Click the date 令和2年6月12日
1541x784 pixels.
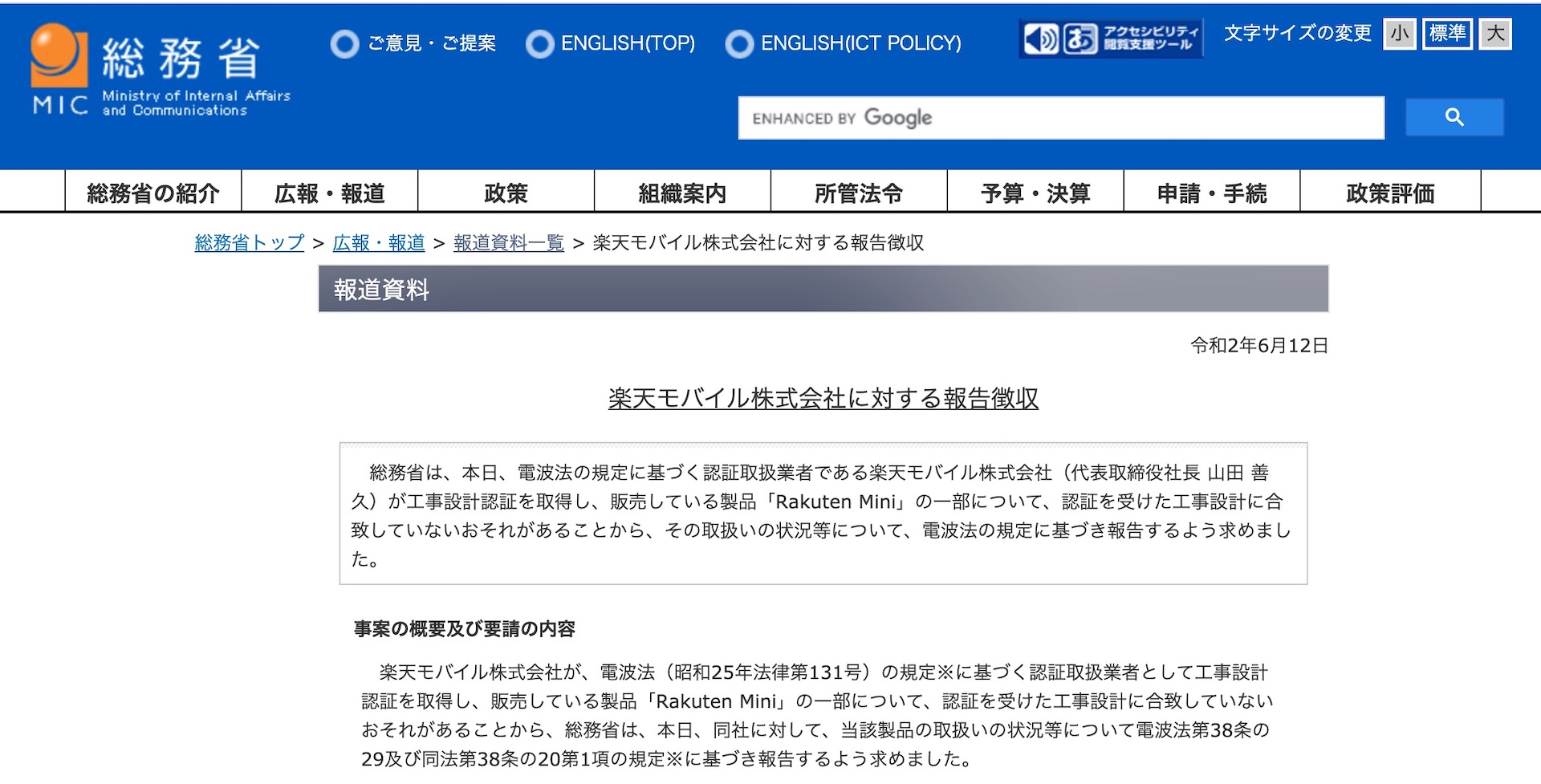point(1259,345)
